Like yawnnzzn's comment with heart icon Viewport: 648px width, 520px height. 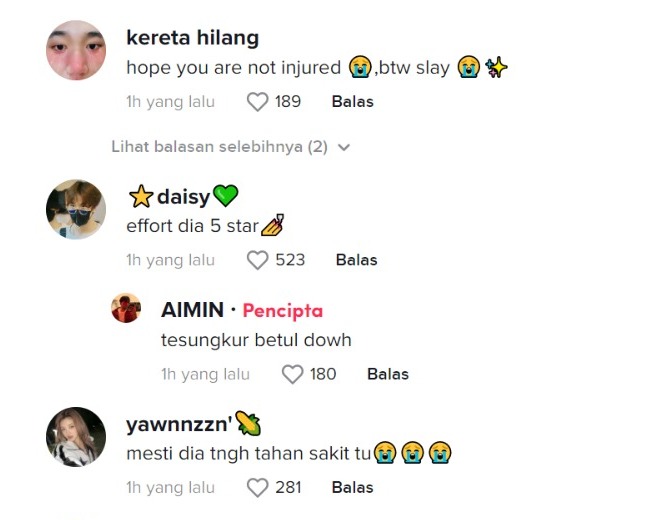point(258,488)
